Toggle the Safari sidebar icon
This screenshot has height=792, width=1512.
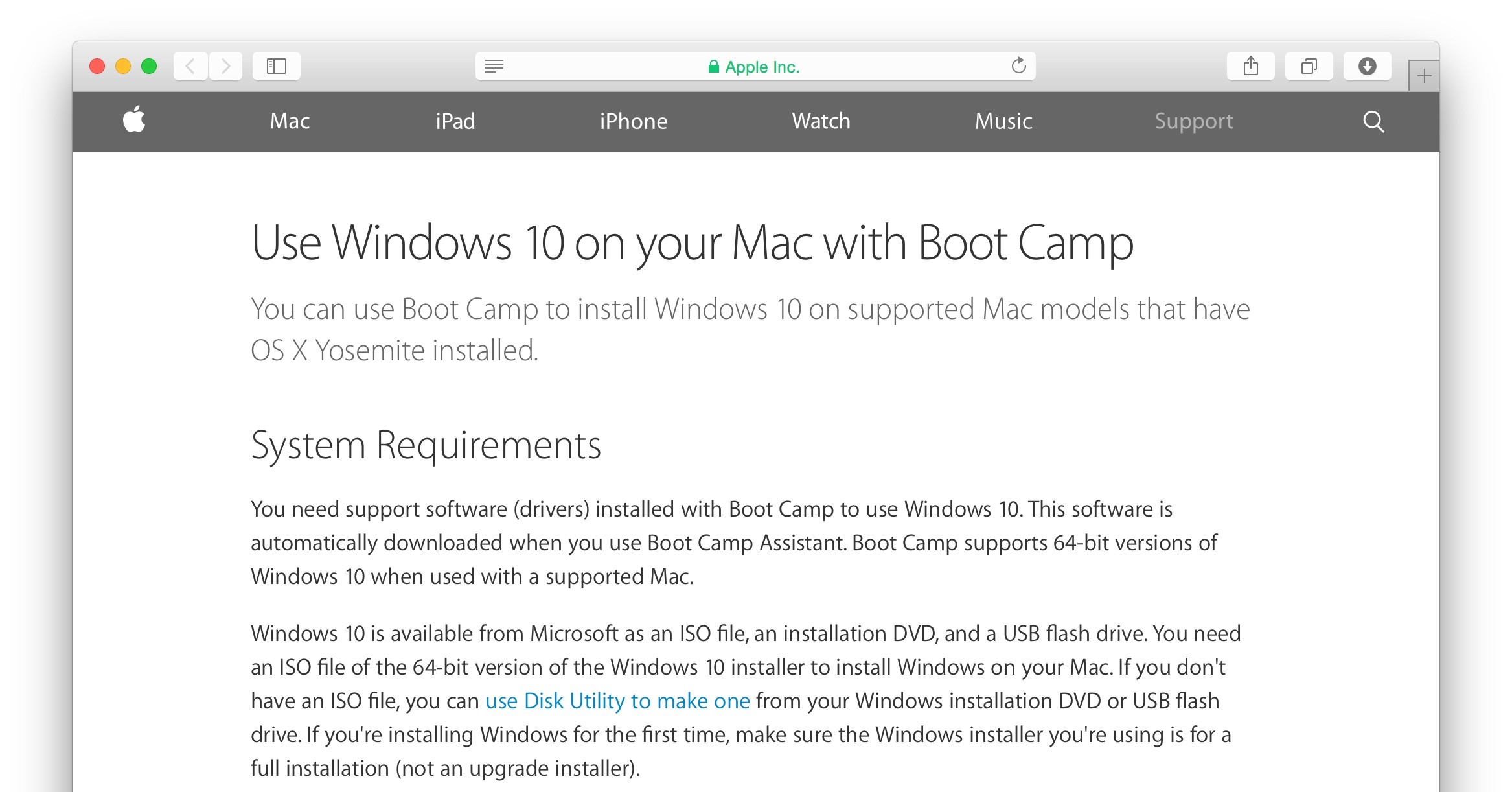click(x=277, y=66)
